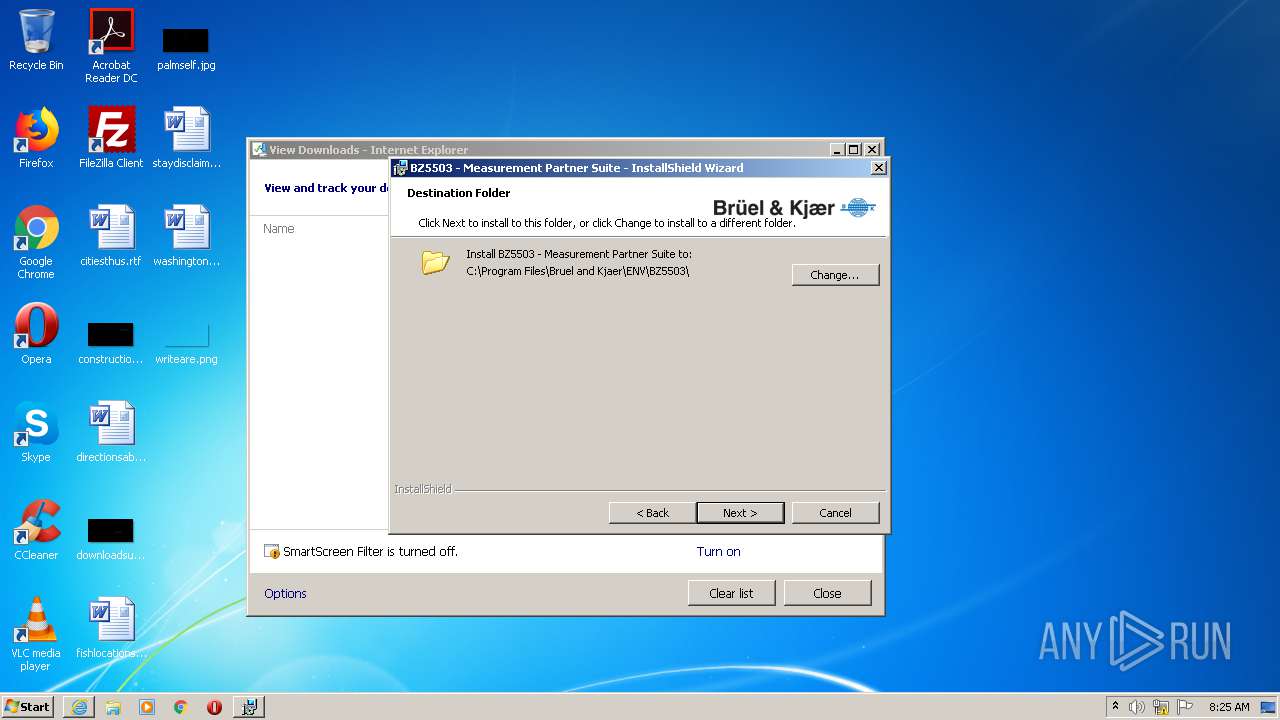Screen dimensions: 1280x720
Task: Launch the Skype desktop shortcut
Action: pos(36,432)
